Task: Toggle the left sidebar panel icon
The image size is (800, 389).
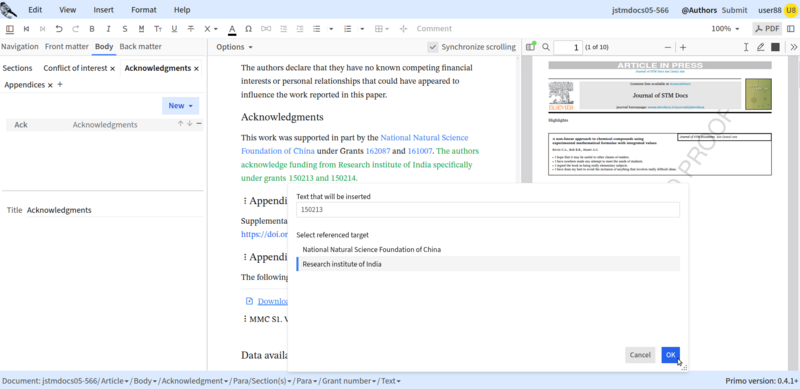Action: click(10, 29)
